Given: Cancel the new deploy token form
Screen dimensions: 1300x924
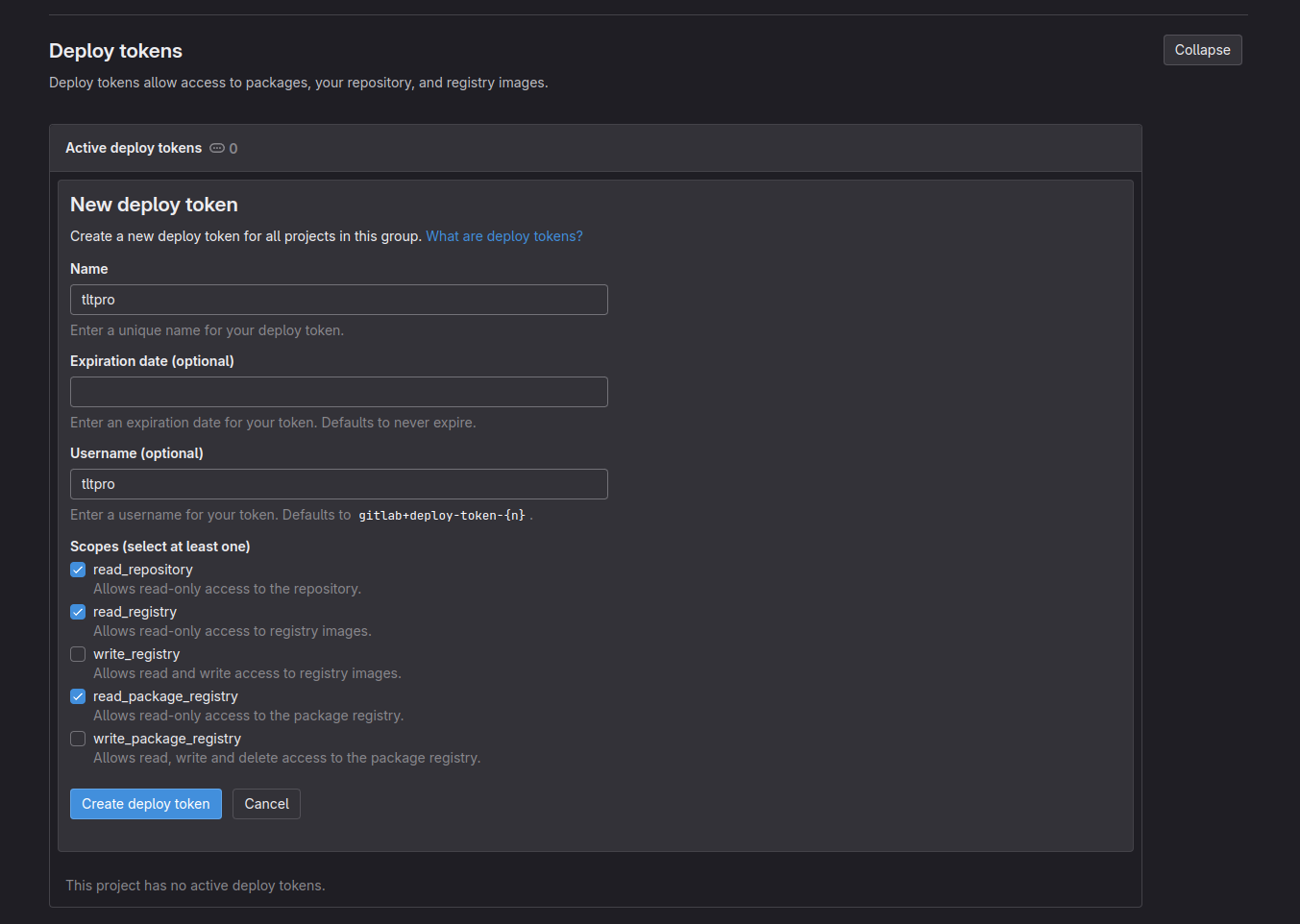Looking at the screenshot, I should (266, 804).
